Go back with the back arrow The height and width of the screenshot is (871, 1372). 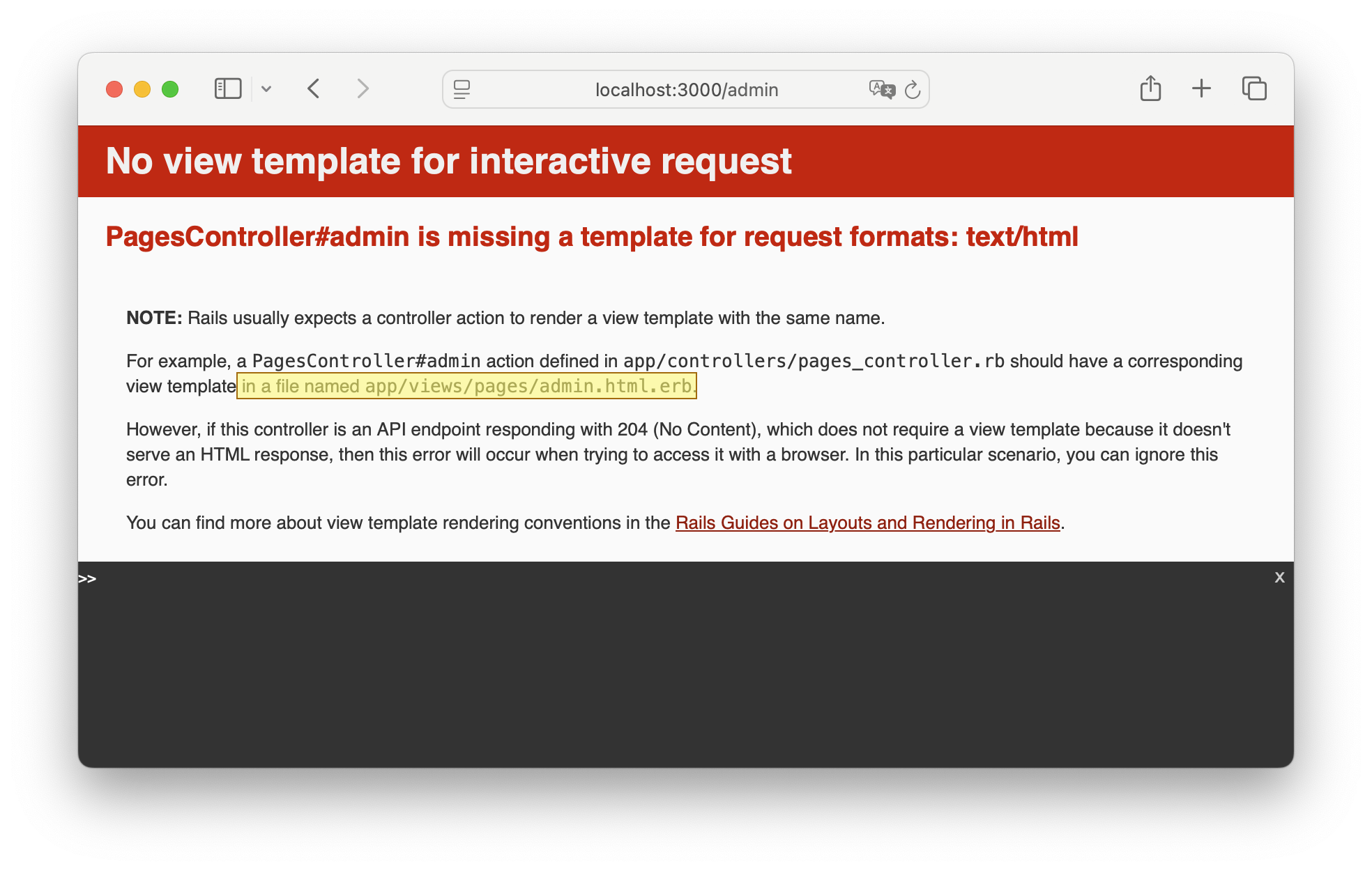point(314,89)
